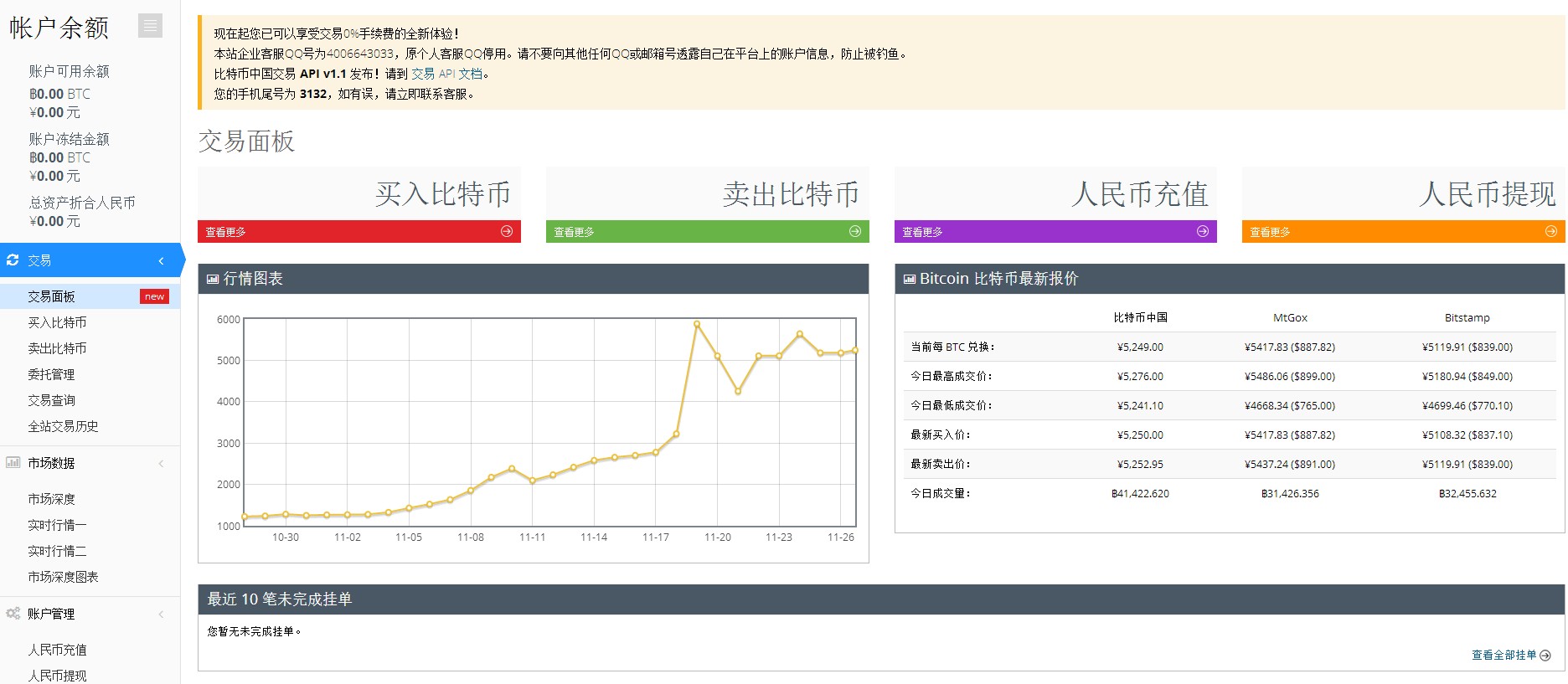Collapse the 账户管理 section chevron
This screenshot has height=684, width=1568.
(x=161, y=615)
